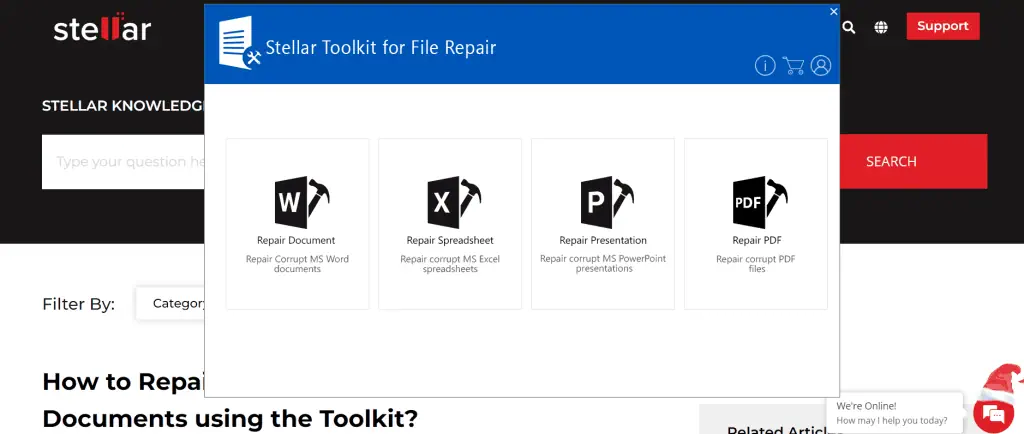Click the shopping cart icon
Image resolution: width=1024 pixels, height=434 pixels.
tap(793, 65)
